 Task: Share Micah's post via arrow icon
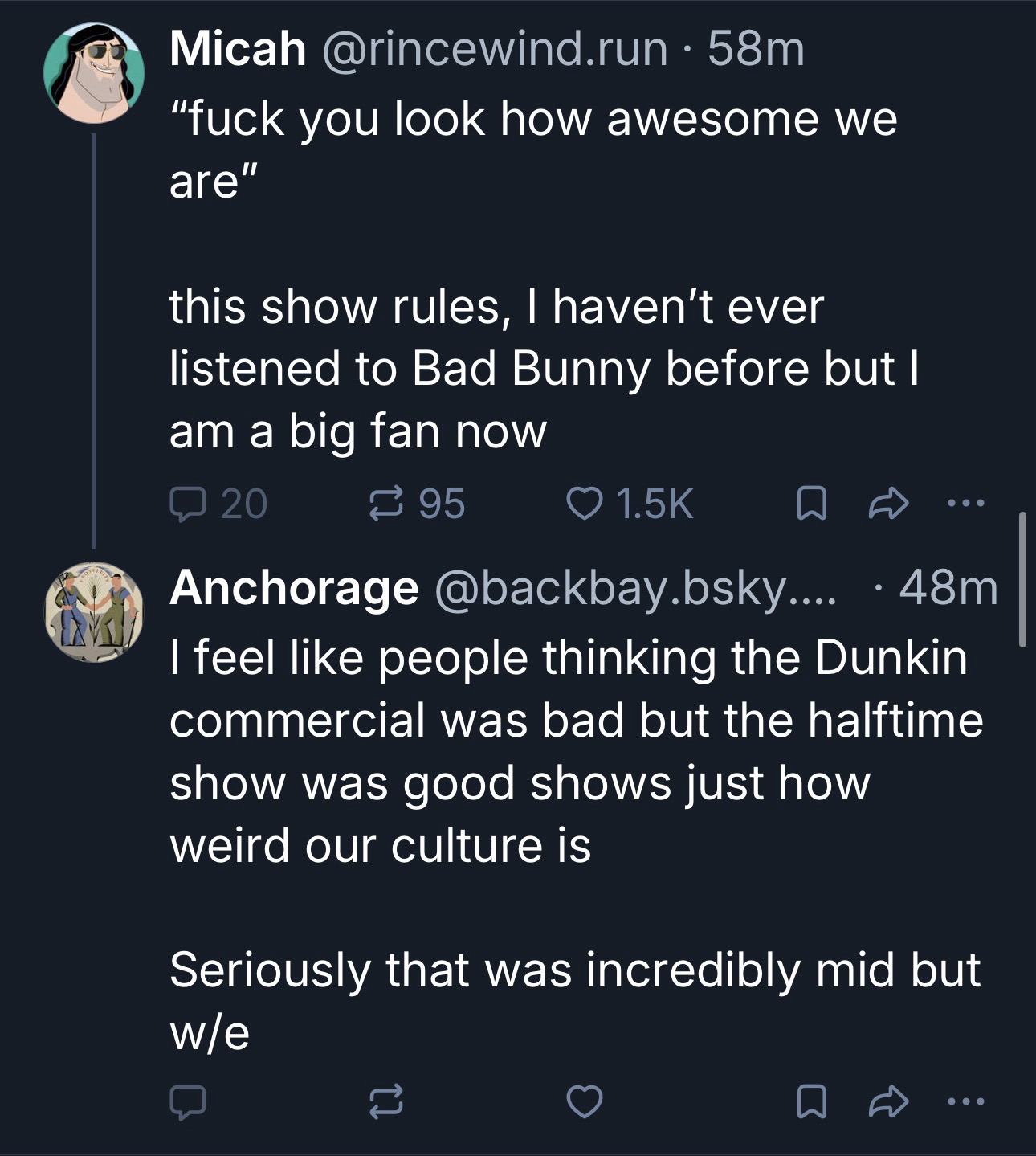tap(889, 504)
